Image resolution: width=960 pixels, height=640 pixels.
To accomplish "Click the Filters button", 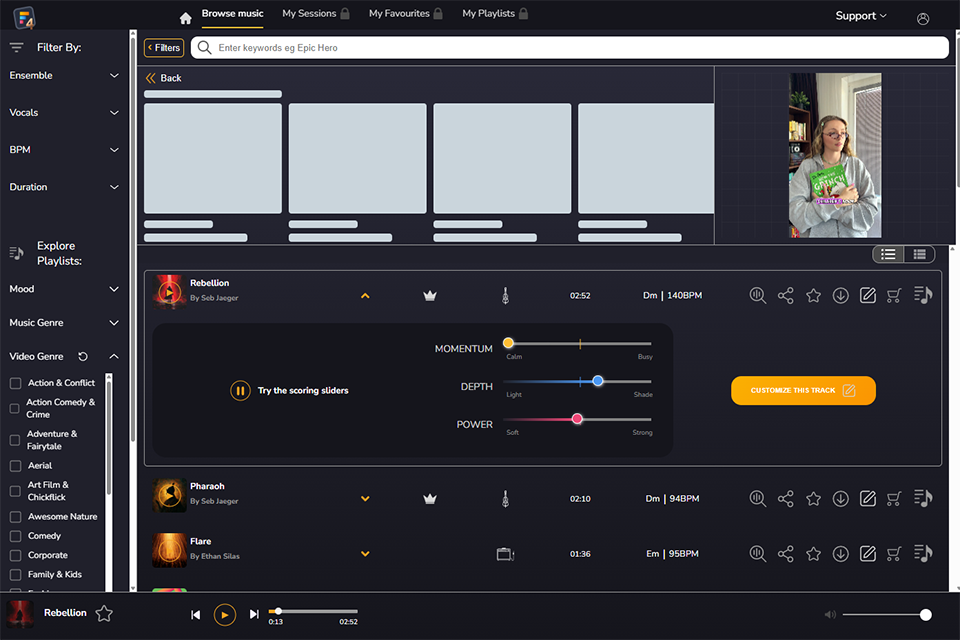I will click(164, 48).
